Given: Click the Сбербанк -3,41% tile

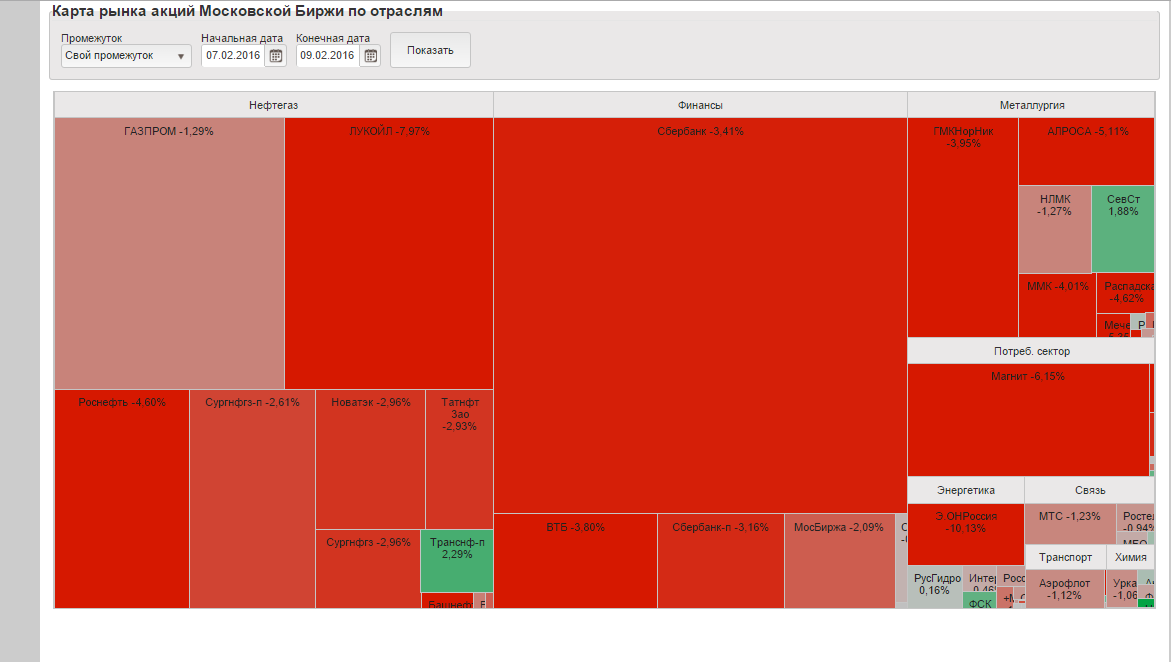Looking at the screenshot, I should (x=700, y=315).
